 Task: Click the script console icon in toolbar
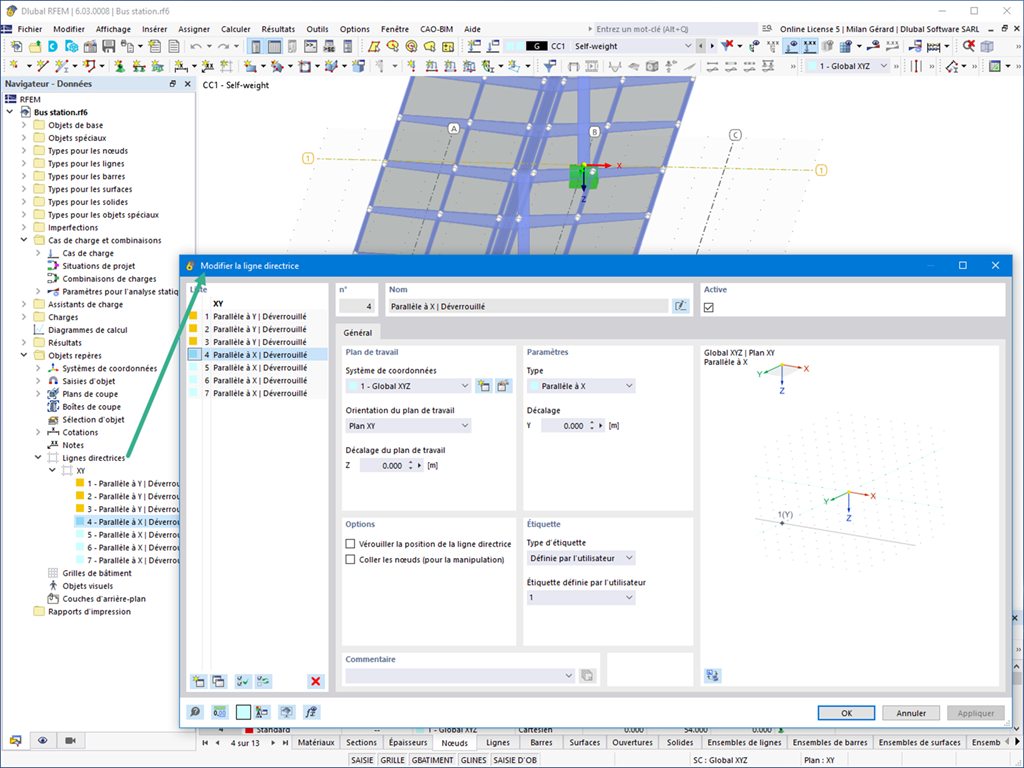pos(311,46)
